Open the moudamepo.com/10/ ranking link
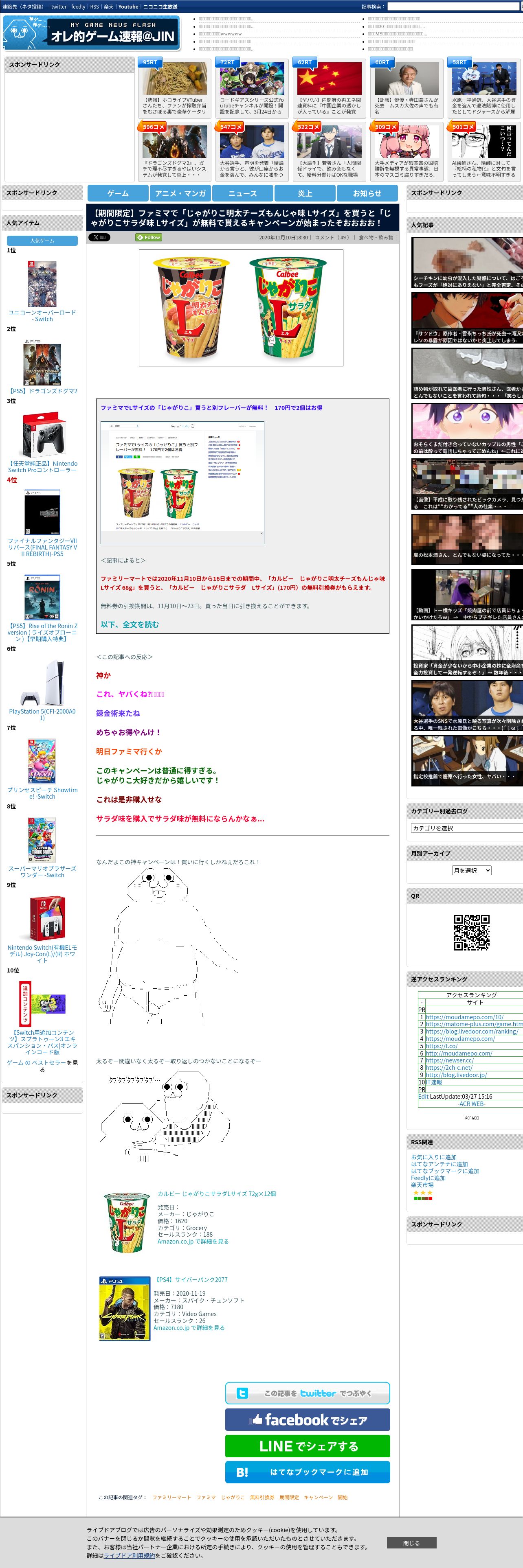 [x=465, y=1017]
